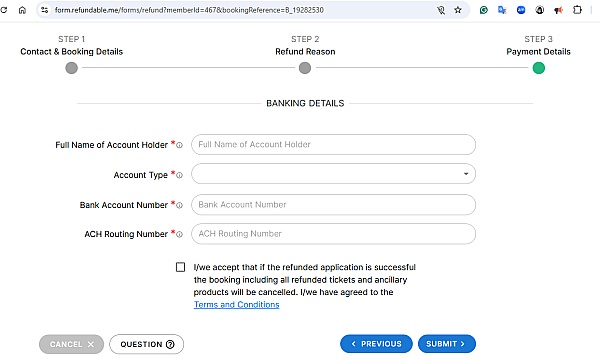The width and height of the screenshot is (600, 363).
Task: Click the megaphone extension icon
Action: click(x=558, y=10)
